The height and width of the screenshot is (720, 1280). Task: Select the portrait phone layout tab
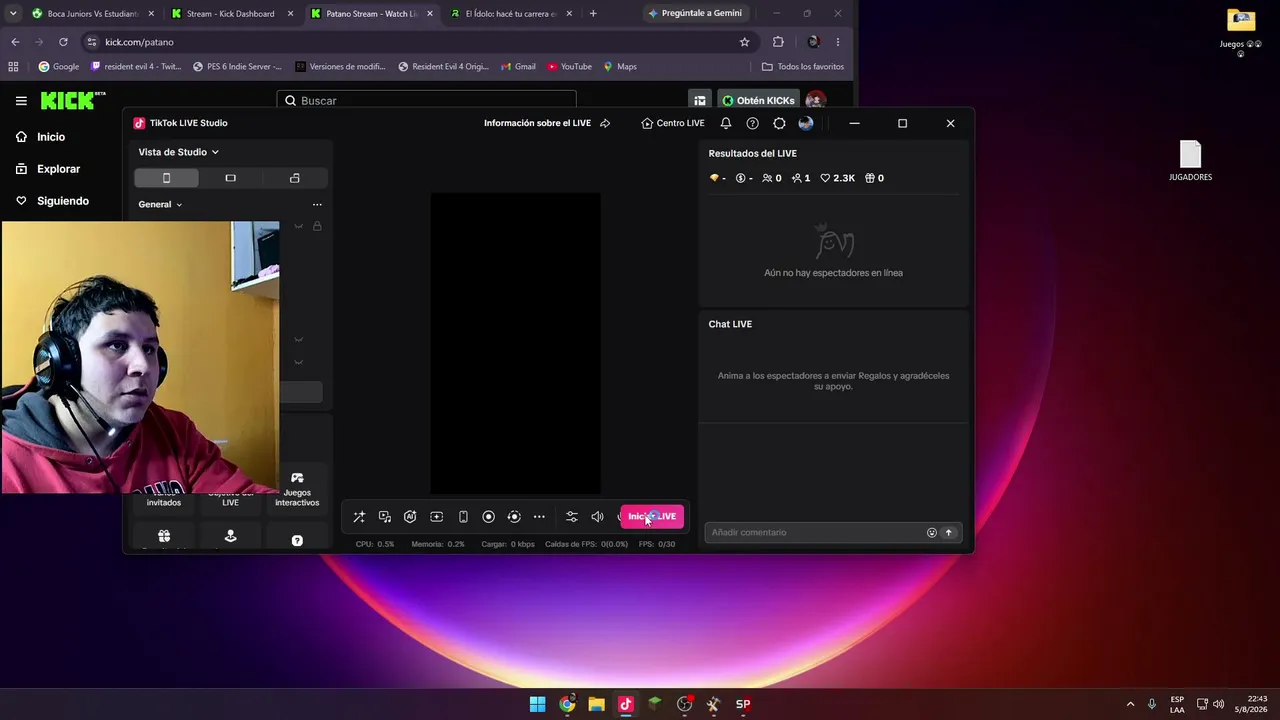tap(166, 178)
